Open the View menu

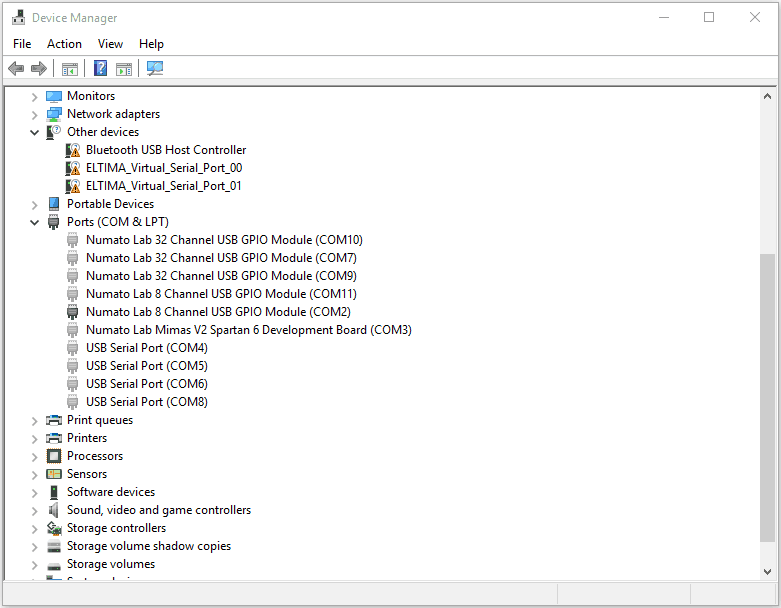coord(110,44)
